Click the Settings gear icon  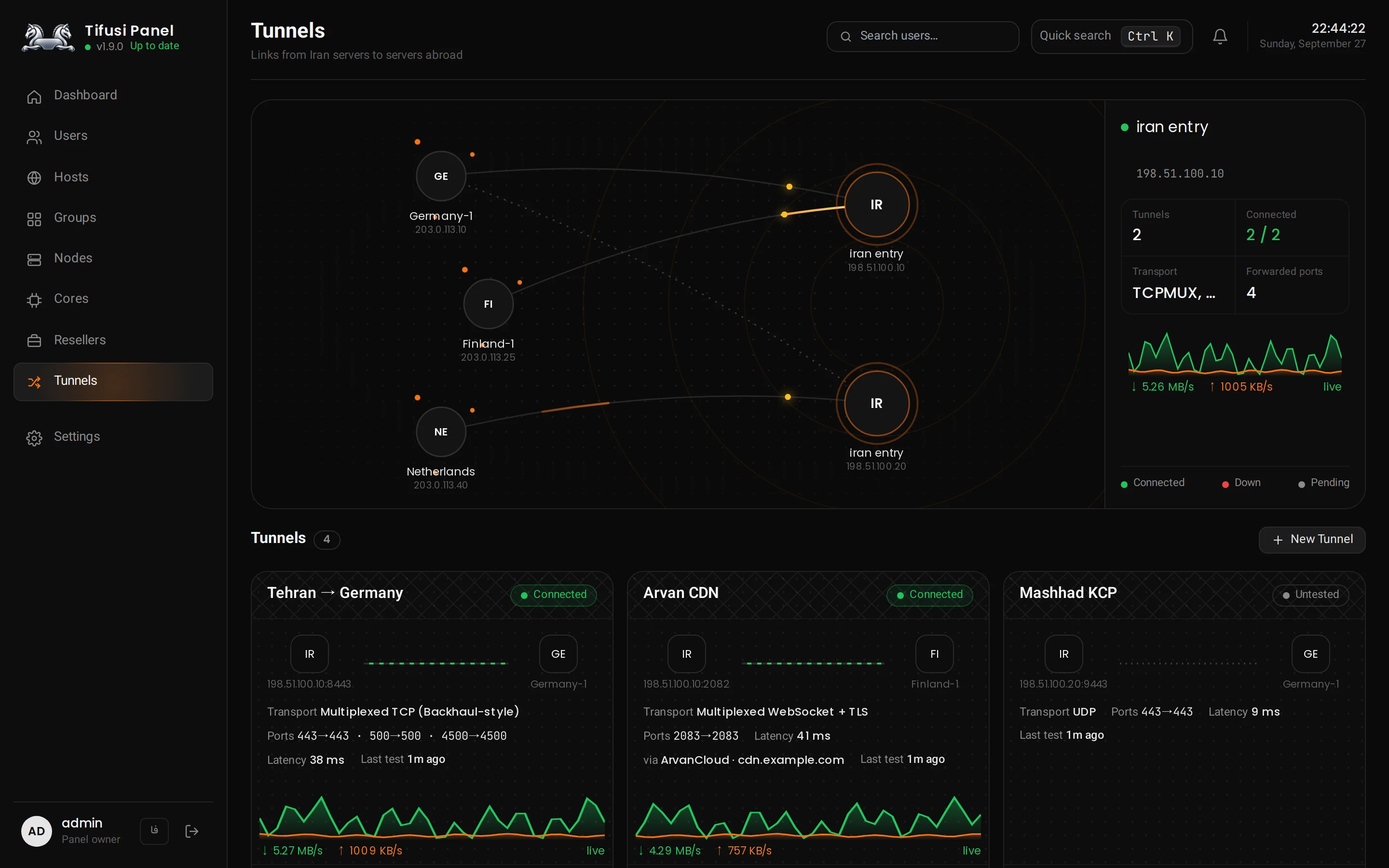click(x=34, y=438)
